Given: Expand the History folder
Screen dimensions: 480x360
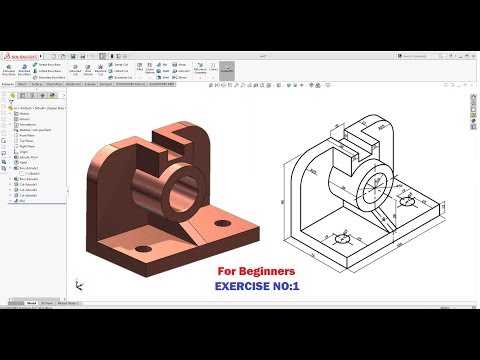Looking at the screenshot, I should (10, 114).
